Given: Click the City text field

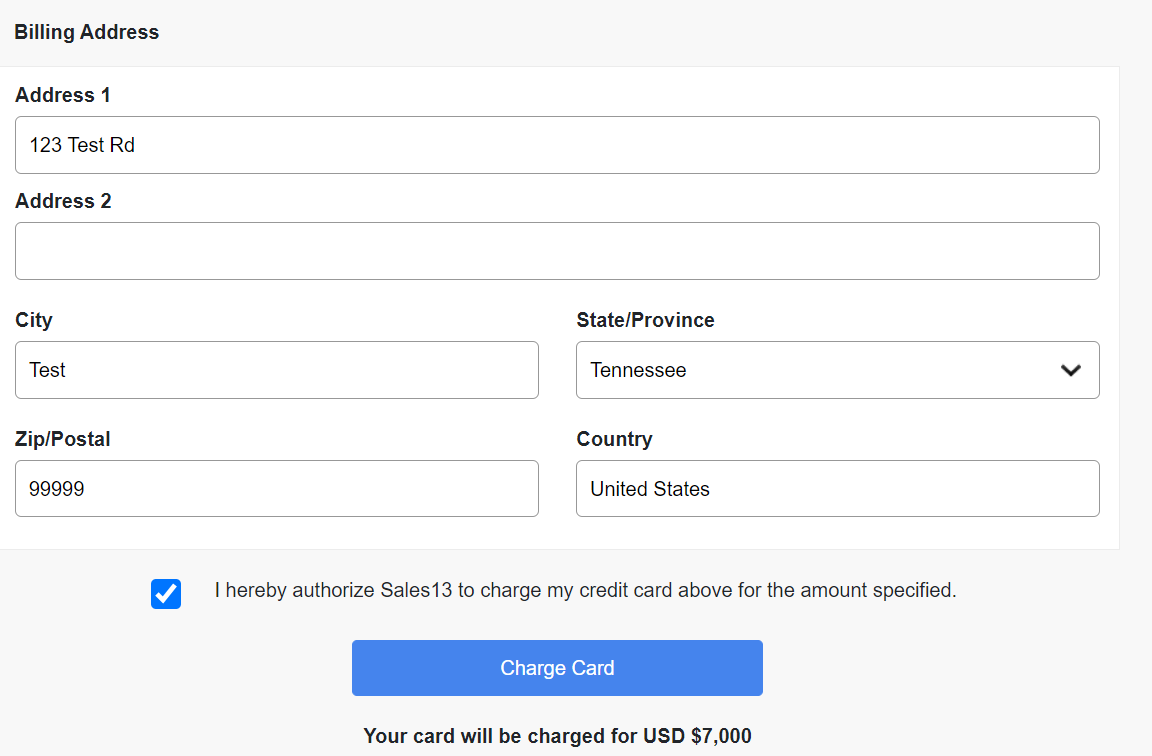Looking at the screenshot, I should [x=277, y=370].
